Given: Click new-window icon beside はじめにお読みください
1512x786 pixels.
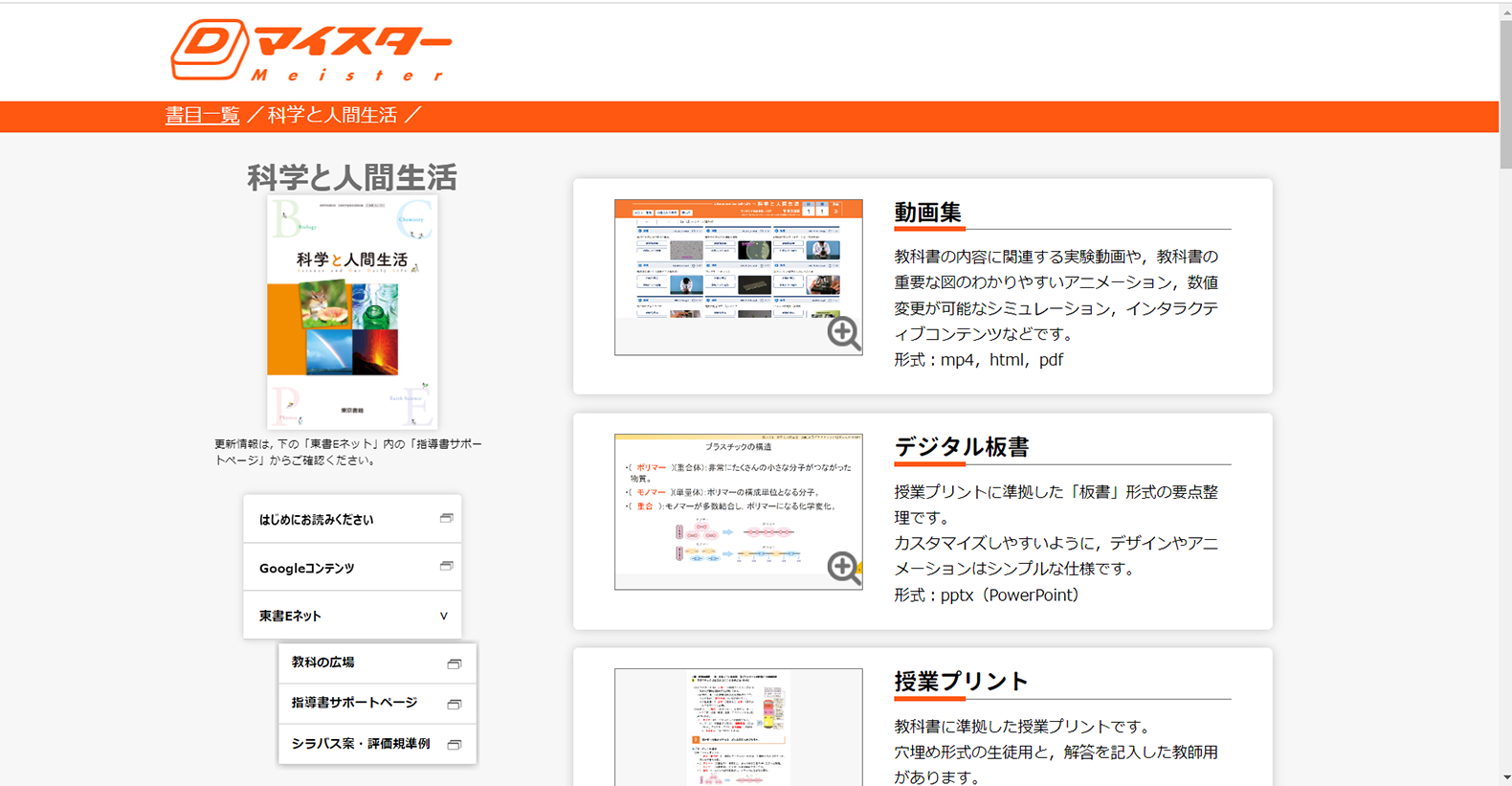Looking at the screenshot, I should 446,519.
